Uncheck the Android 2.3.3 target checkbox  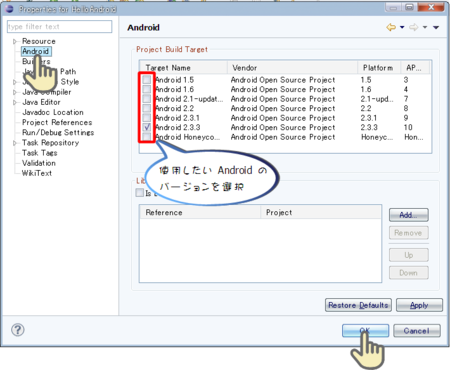[147, 127]
